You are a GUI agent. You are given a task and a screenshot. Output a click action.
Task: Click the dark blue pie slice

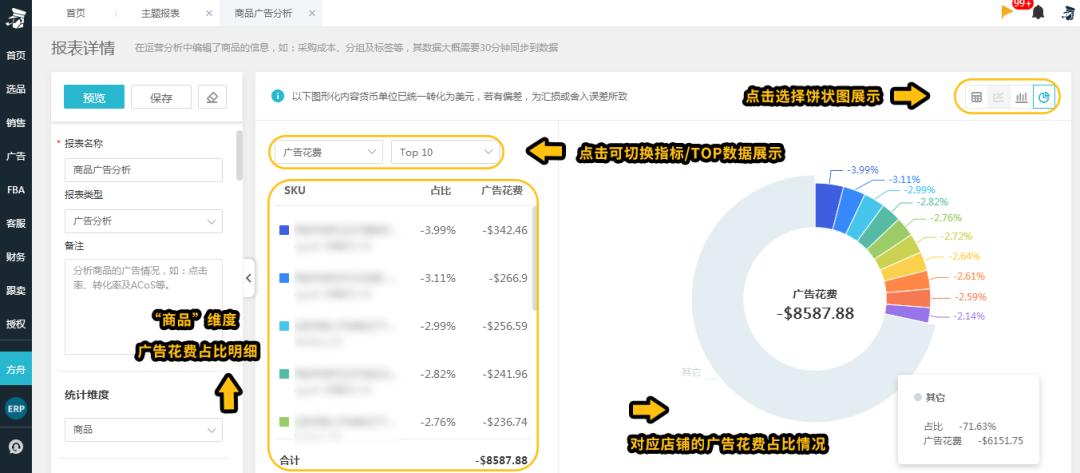[828, 205]
